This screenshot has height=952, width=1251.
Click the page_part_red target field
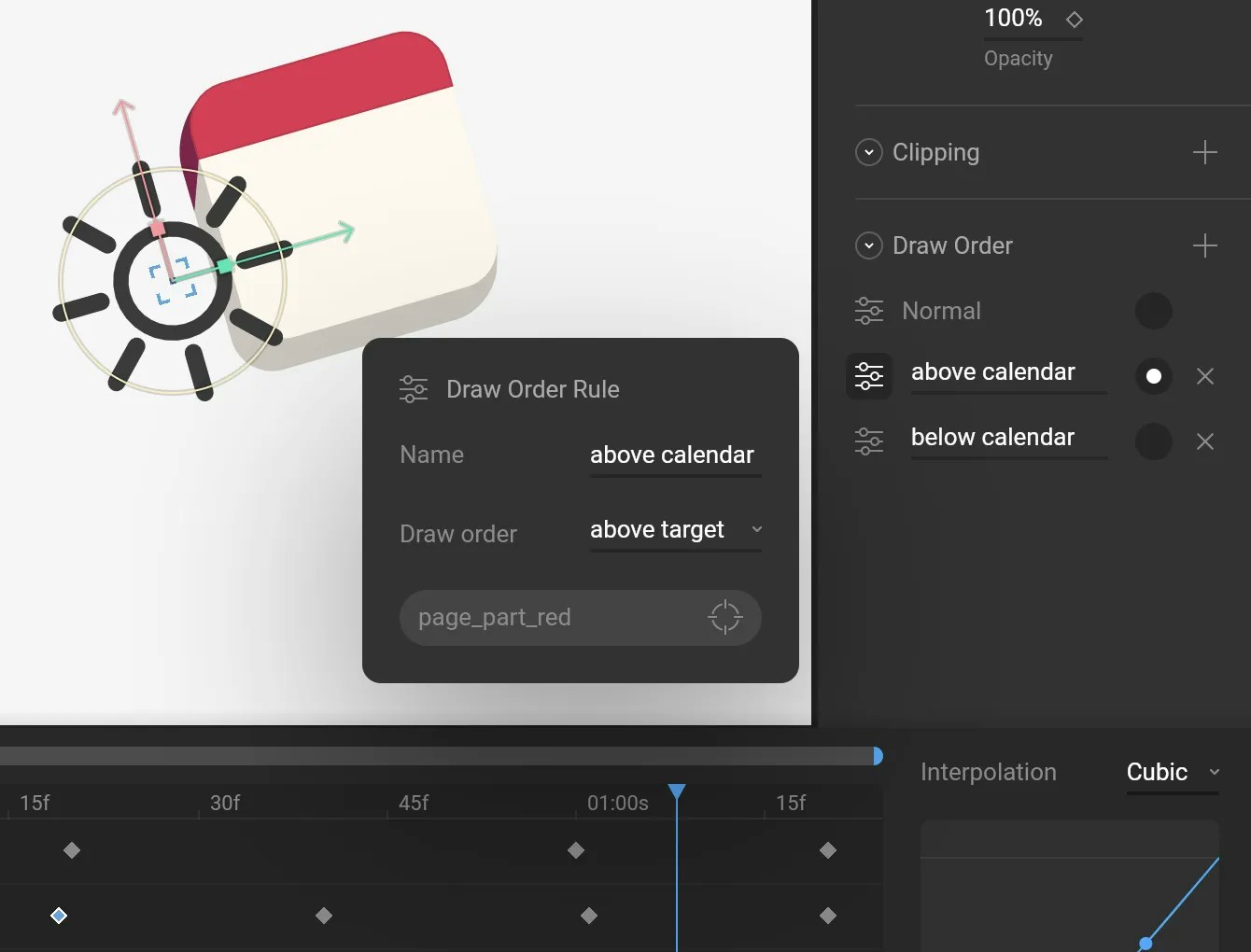click(580, 617)
